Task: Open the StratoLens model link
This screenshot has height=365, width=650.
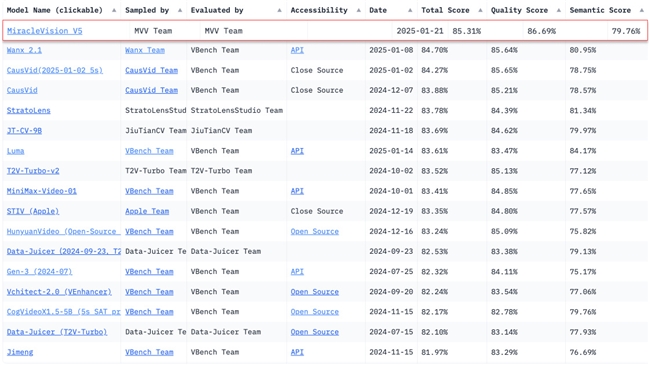Action: [x=29, y=110]
